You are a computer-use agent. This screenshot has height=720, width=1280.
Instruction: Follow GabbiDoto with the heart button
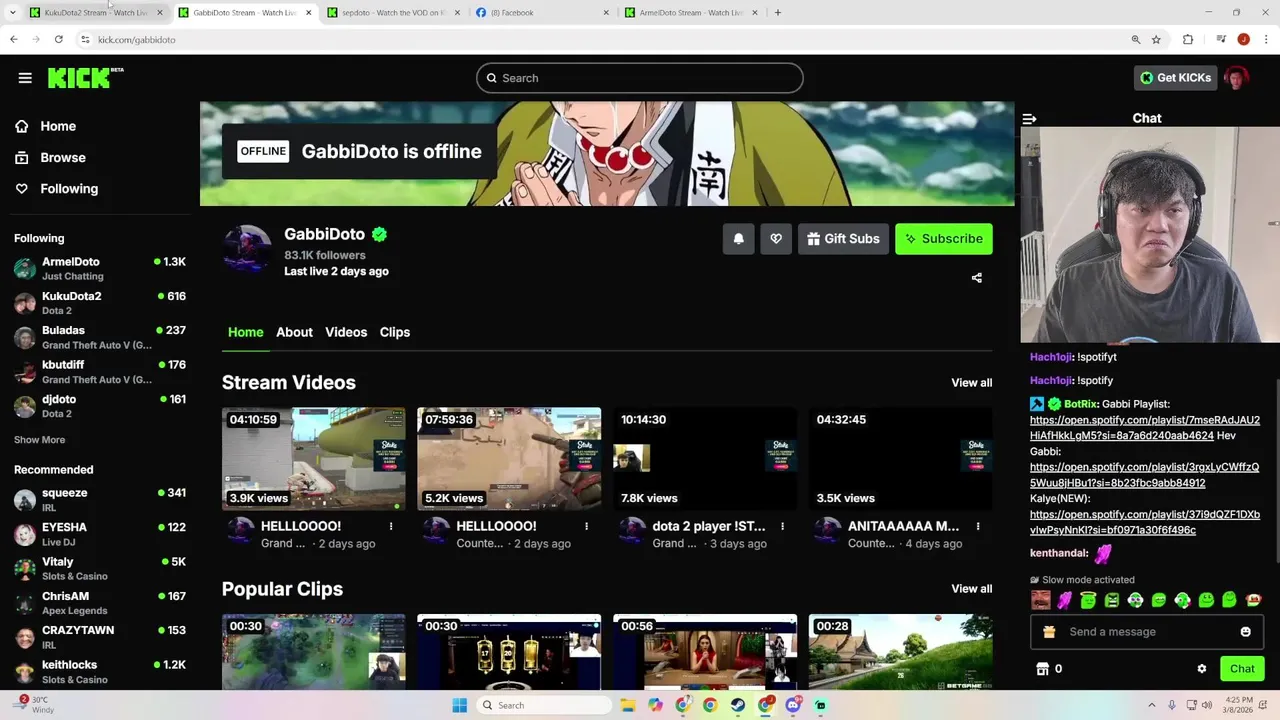tap(776, 239)
